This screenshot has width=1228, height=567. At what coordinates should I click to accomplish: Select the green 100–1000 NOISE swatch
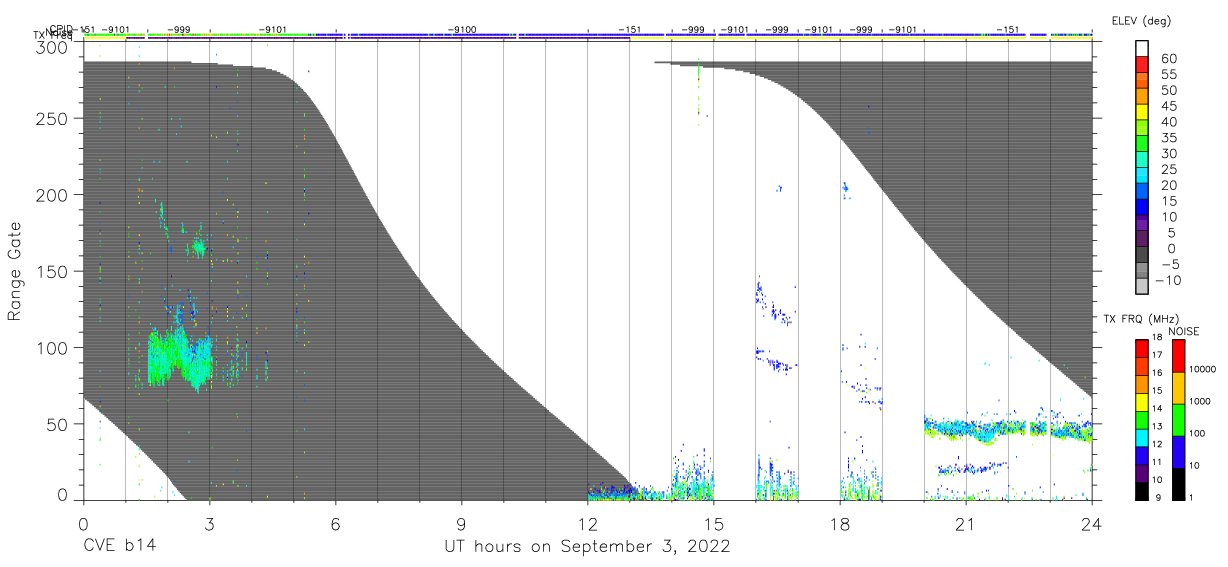pos(1178,420)
